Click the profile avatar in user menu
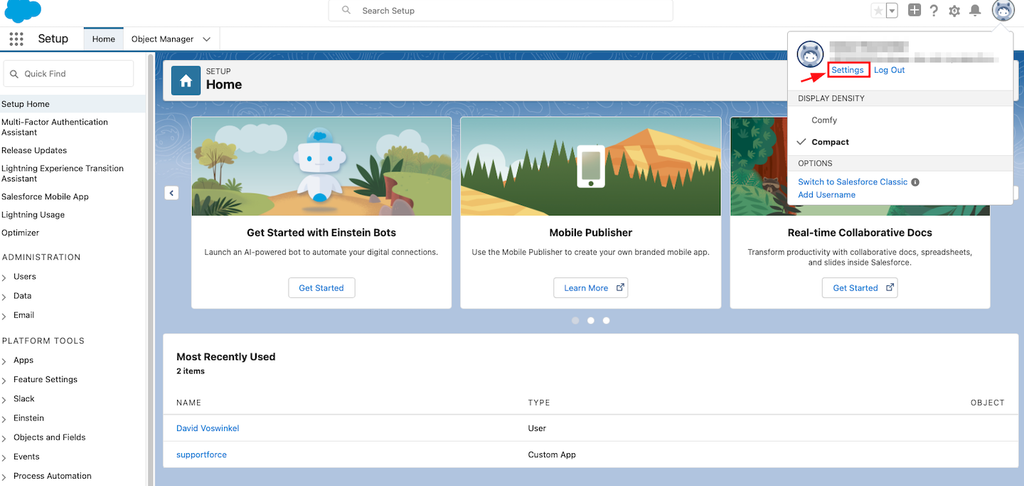 point(810,54)
